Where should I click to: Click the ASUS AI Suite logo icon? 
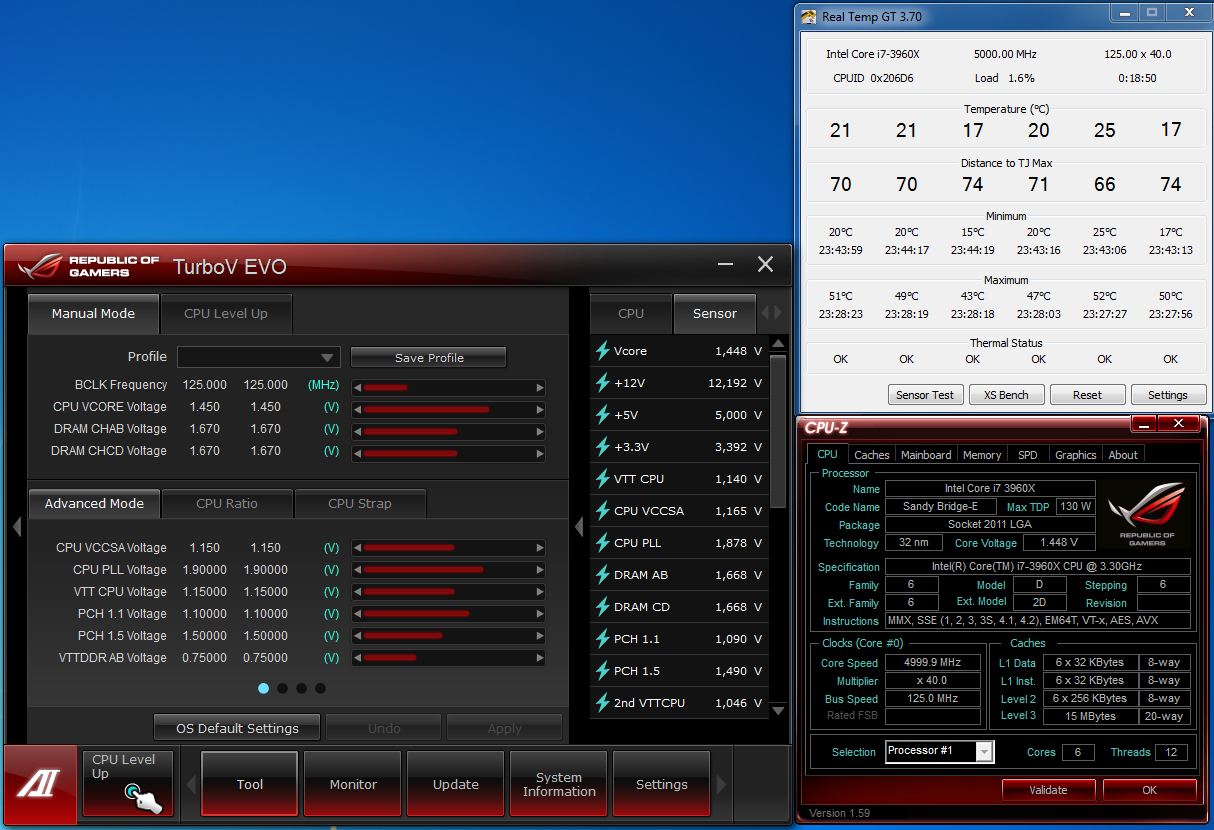click(39, 784)
